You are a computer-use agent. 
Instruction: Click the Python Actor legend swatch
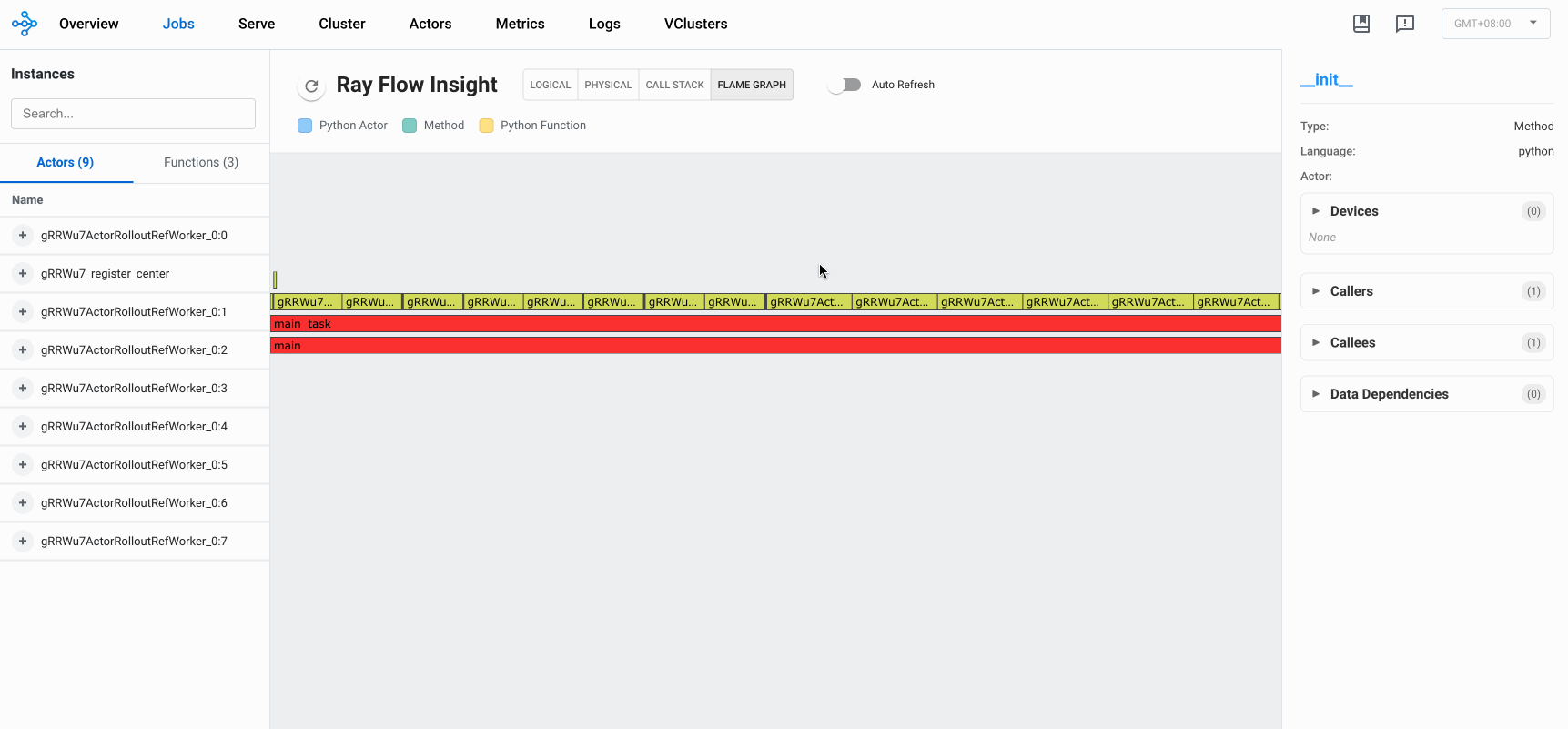coord(305,126)
